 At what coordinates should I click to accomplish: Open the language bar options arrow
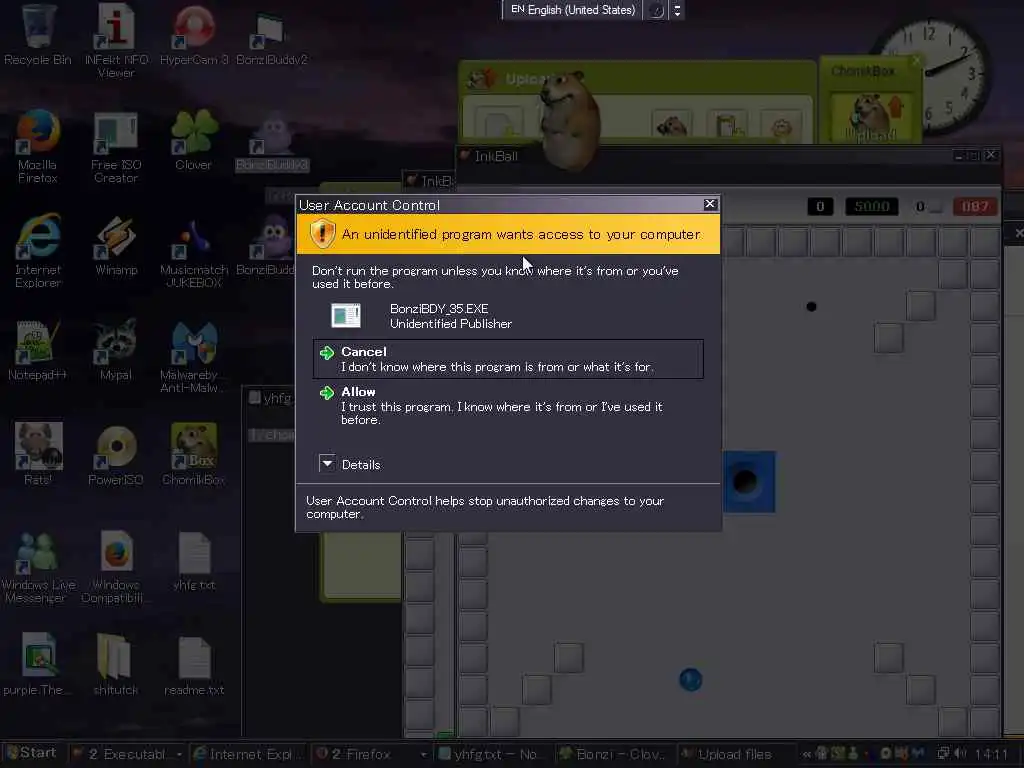coord(677,10)
